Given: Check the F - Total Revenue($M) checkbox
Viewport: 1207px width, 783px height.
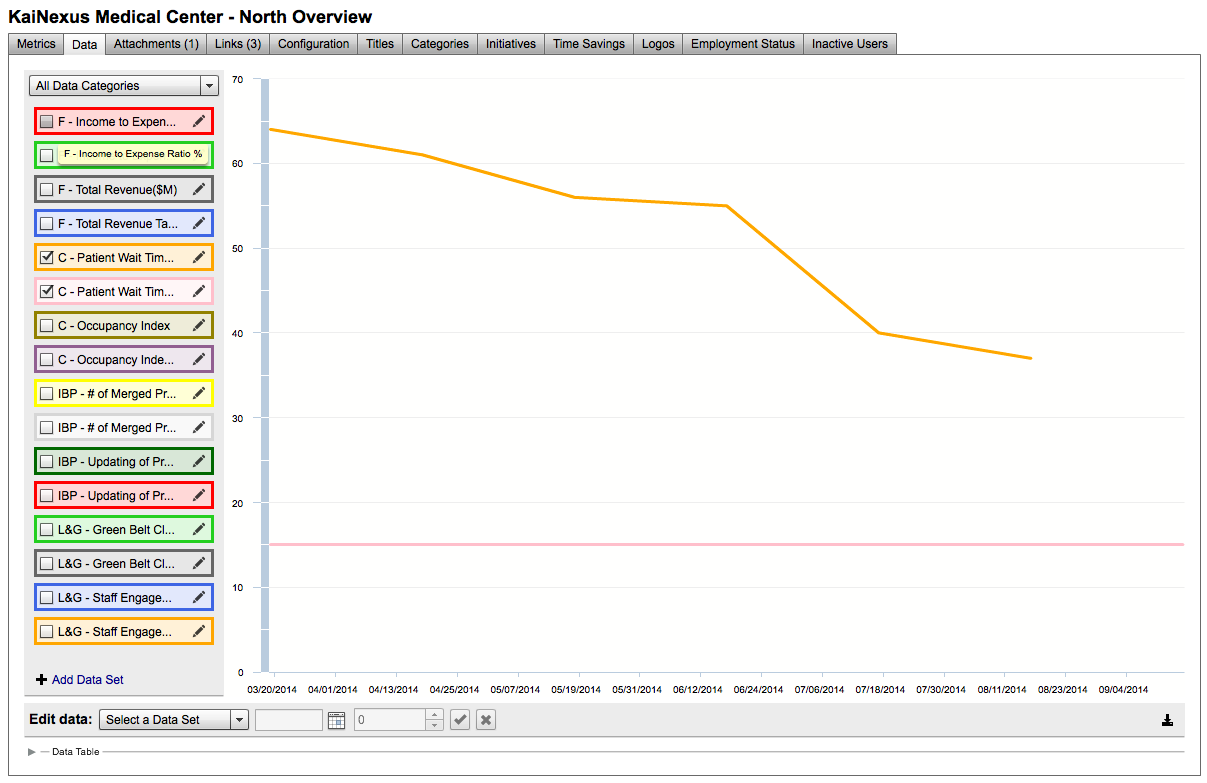Looking at the screenshot, I should (x=47, y=190).
